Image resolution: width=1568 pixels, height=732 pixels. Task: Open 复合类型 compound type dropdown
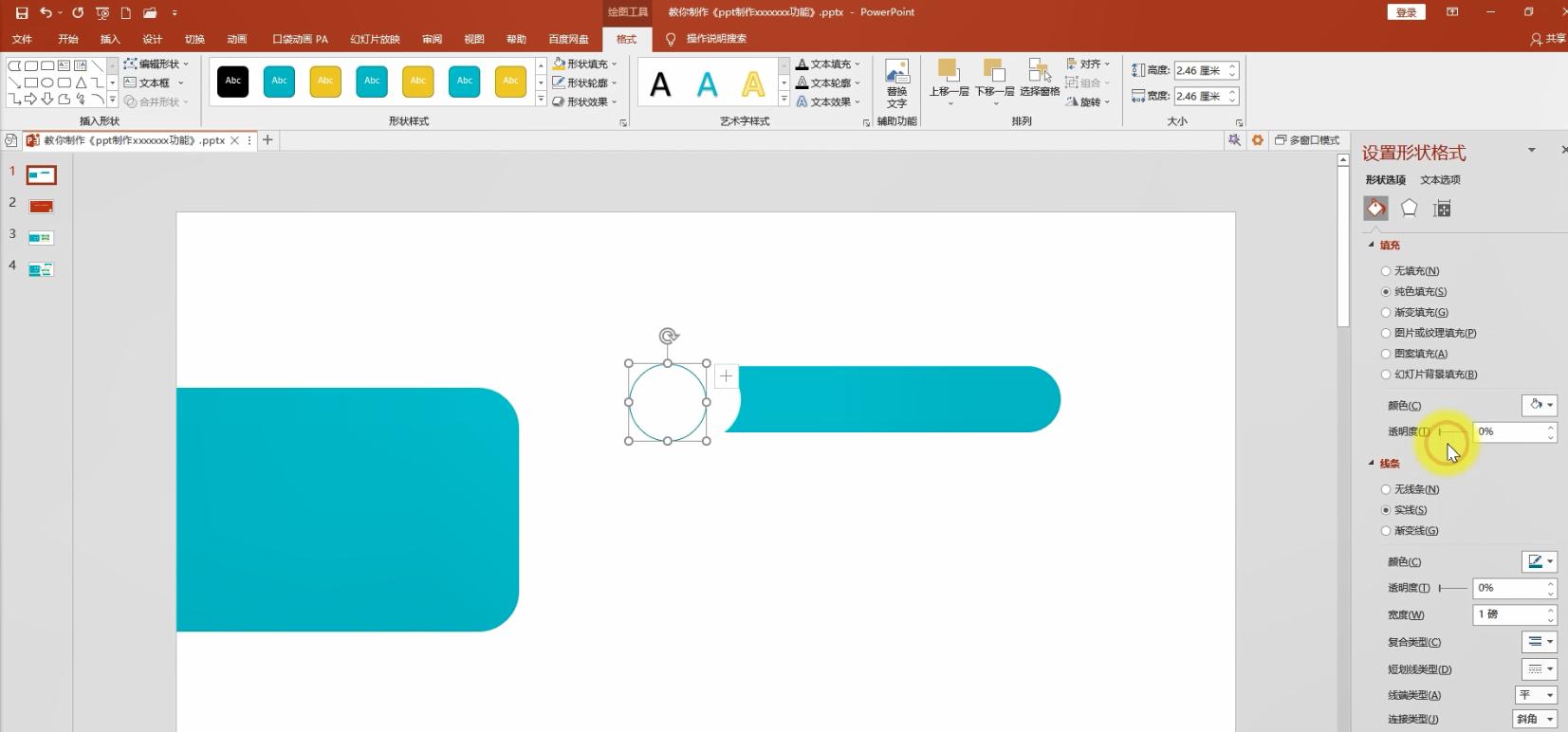pos(1539,642)
